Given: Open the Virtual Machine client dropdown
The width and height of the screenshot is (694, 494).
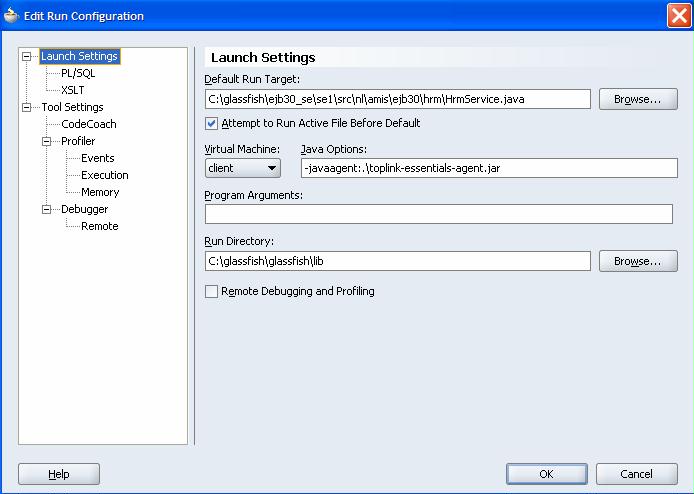Looking at the screenshot, I should click(x=243, y=168).
